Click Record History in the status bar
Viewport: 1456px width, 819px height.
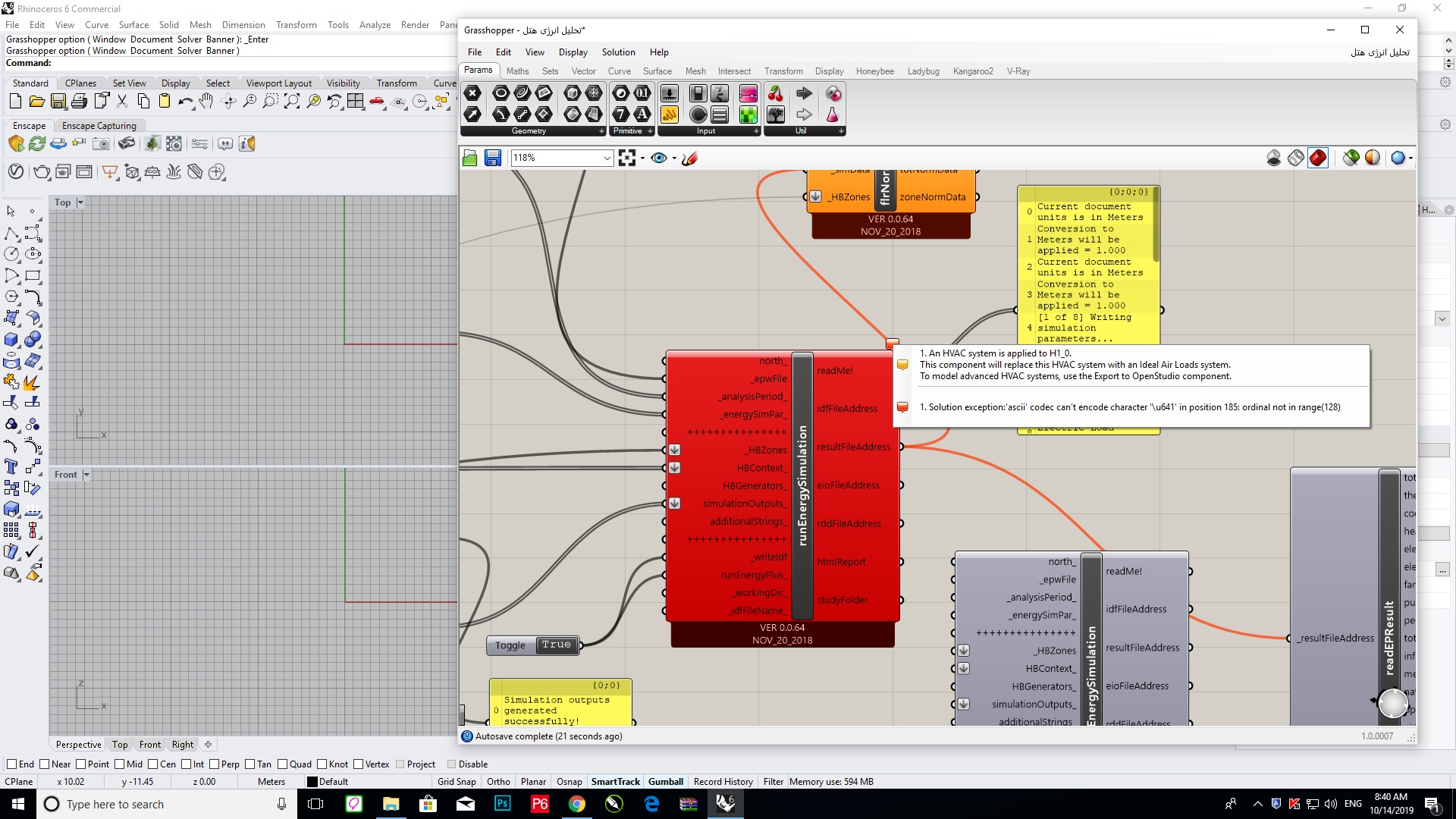coord(723,782)
